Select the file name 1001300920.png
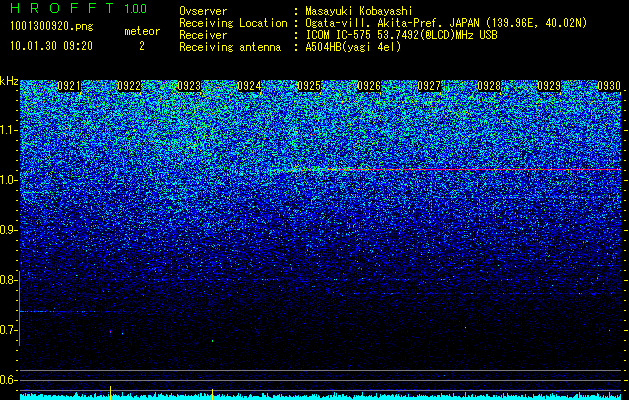The width and height of the screenshot is (629, 400). pyautogui.click(x=51, y=27)
